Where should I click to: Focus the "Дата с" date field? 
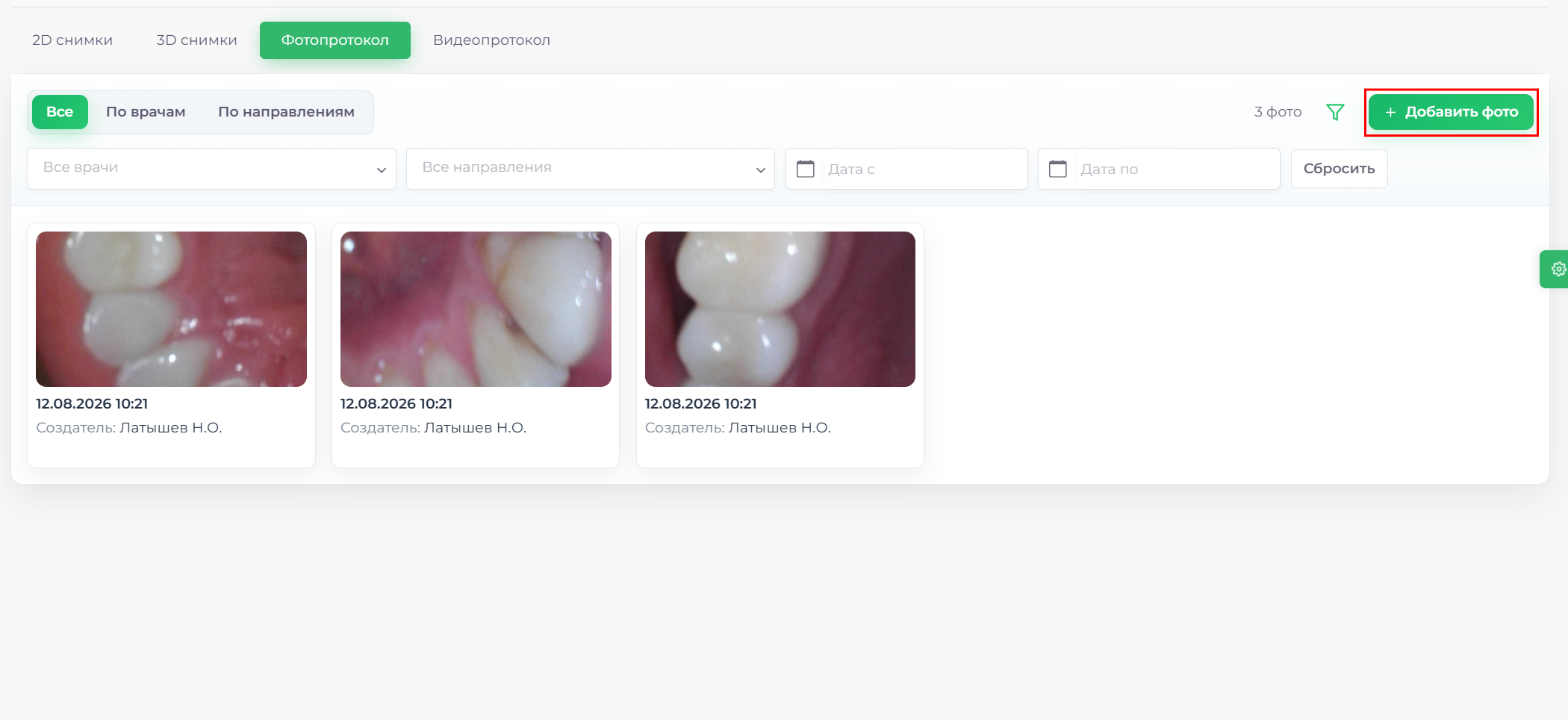(906, 169)
